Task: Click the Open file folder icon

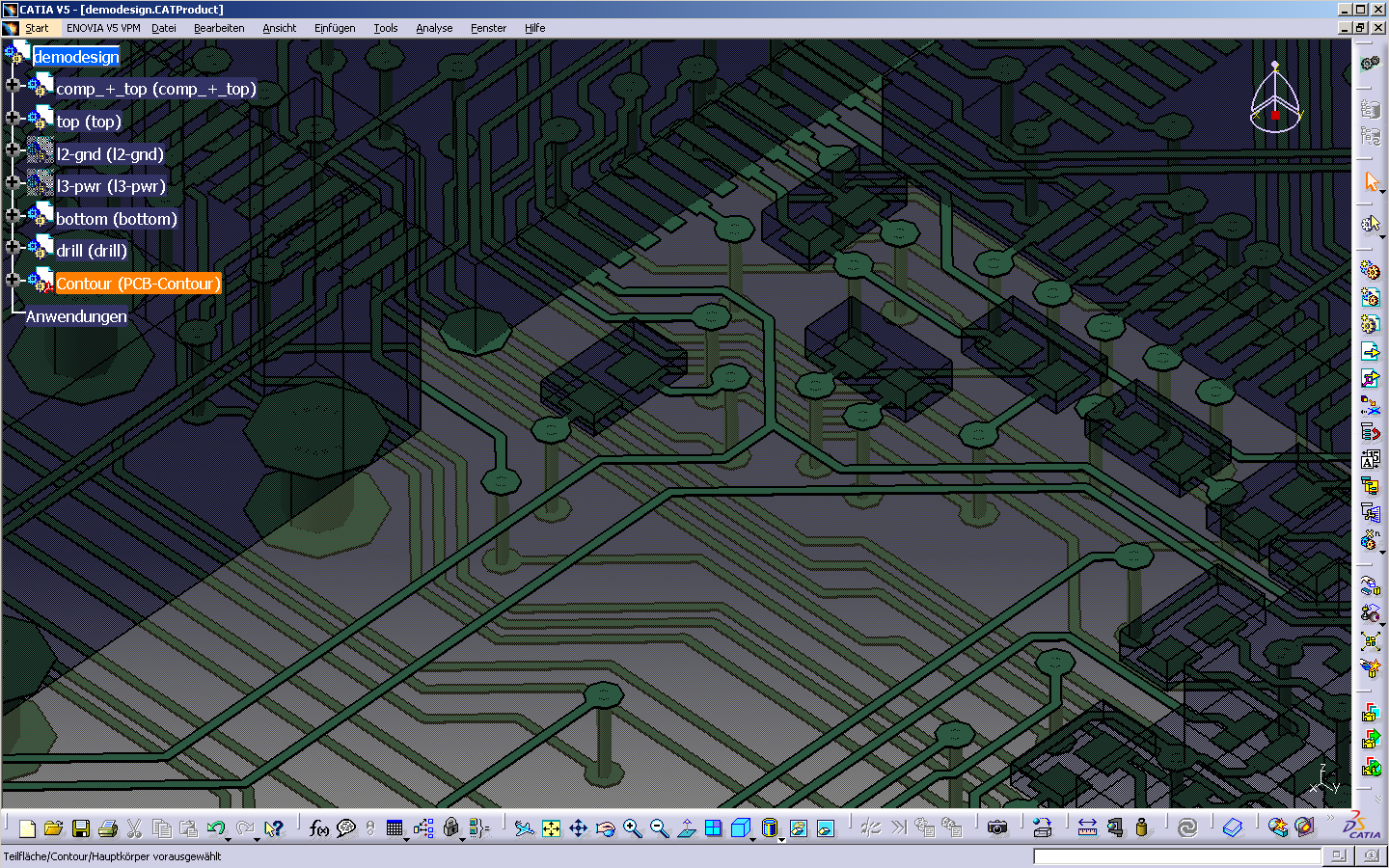Action: tap(53, 828)
